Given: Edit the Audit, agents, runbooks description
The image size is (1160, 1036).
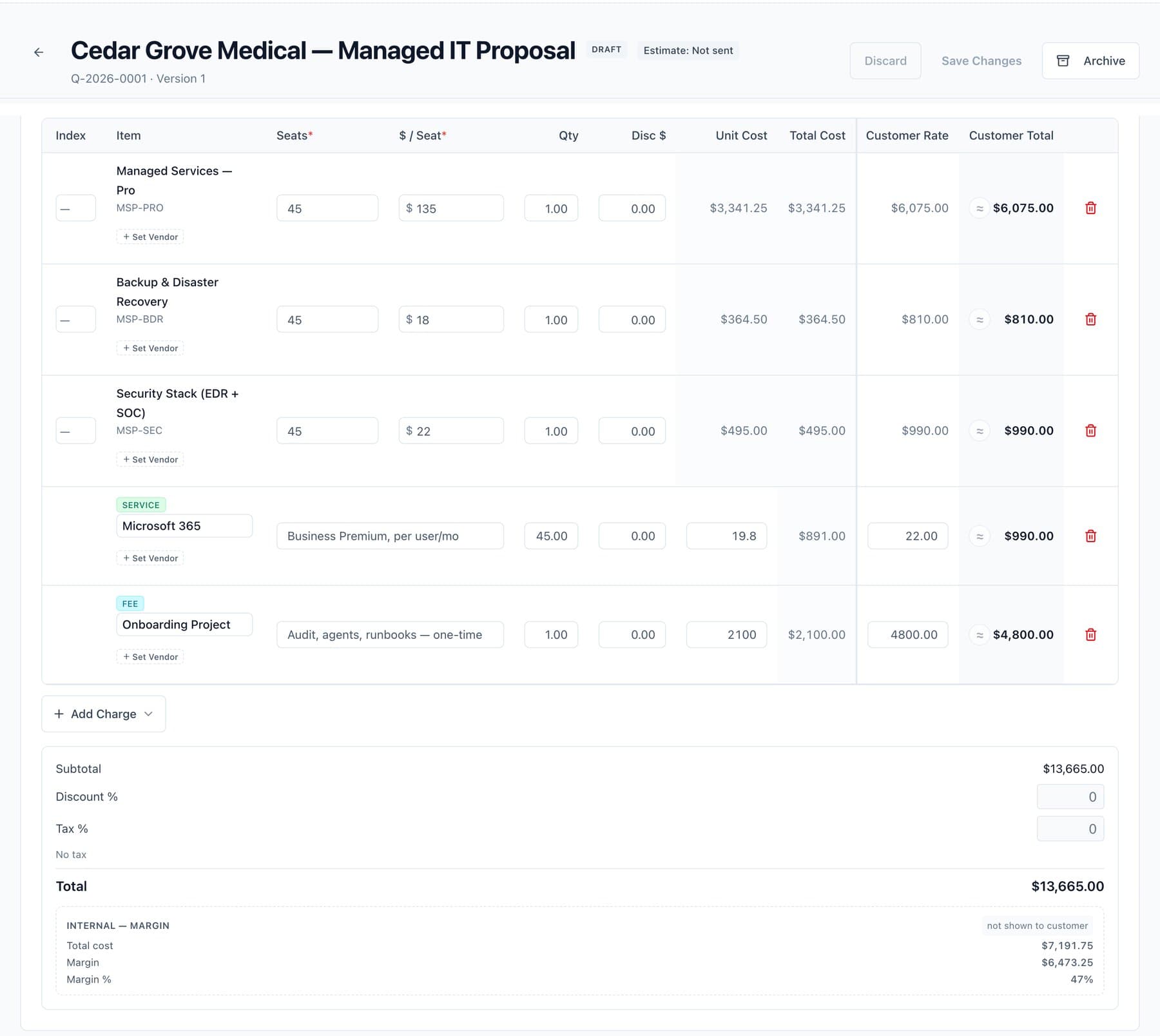Looking at the screenshot, I should pos(390,635).
